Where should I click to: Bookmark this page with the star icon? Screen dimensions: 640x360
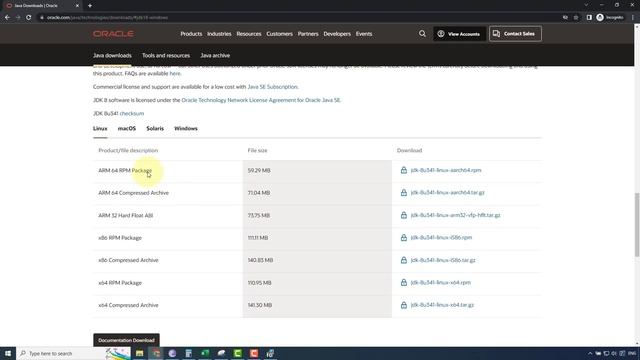[576, 18]
